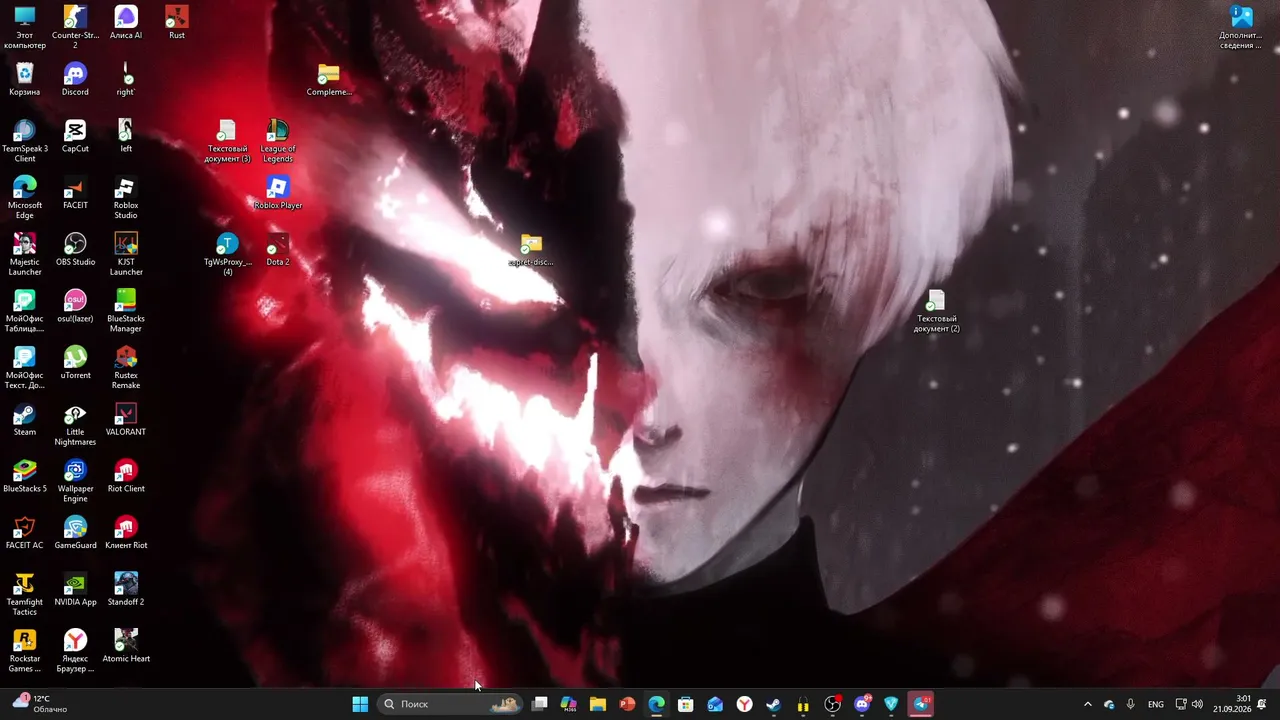Image resolution: width=1280 pixels, height=720 pixels.
Task: Open the clock and date panel
Action: coord(1232,704)
